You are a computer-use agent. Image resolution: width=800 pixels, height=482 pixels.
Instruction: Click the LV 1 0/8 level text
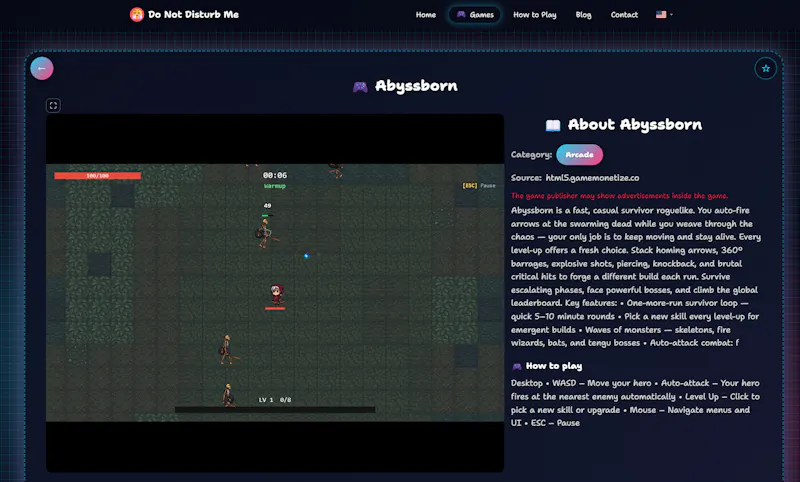coord(274,400)
